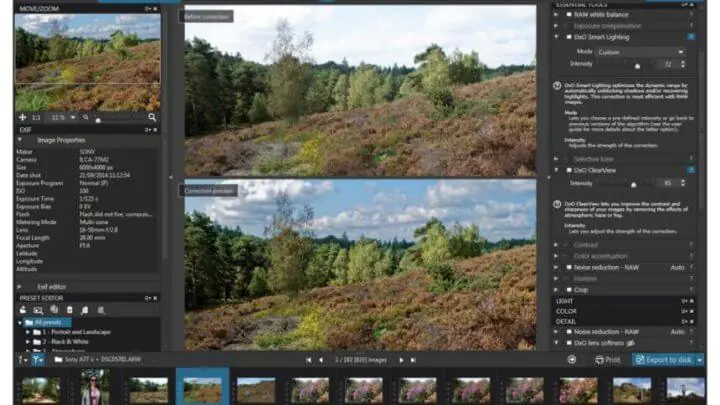Click the Before correction label

pyautogui.click(x=206, y=17)
